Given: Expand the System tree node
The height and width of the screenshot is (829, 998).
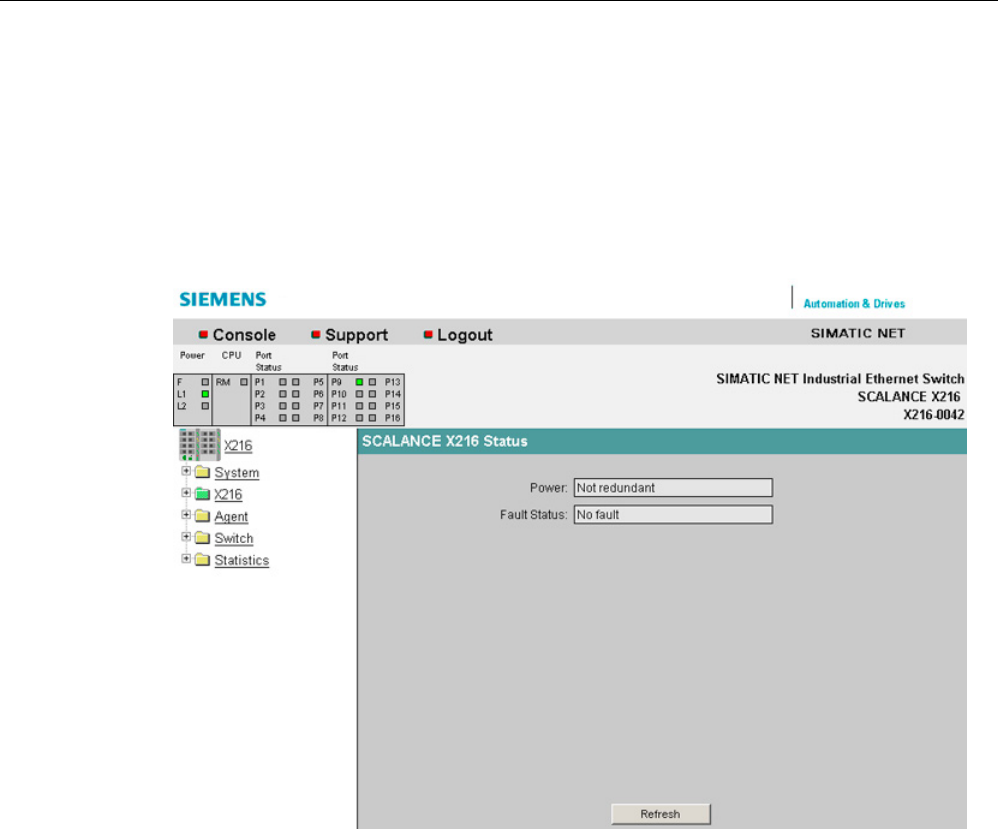Looking at the screenshot, I should (x=186, y=471).
